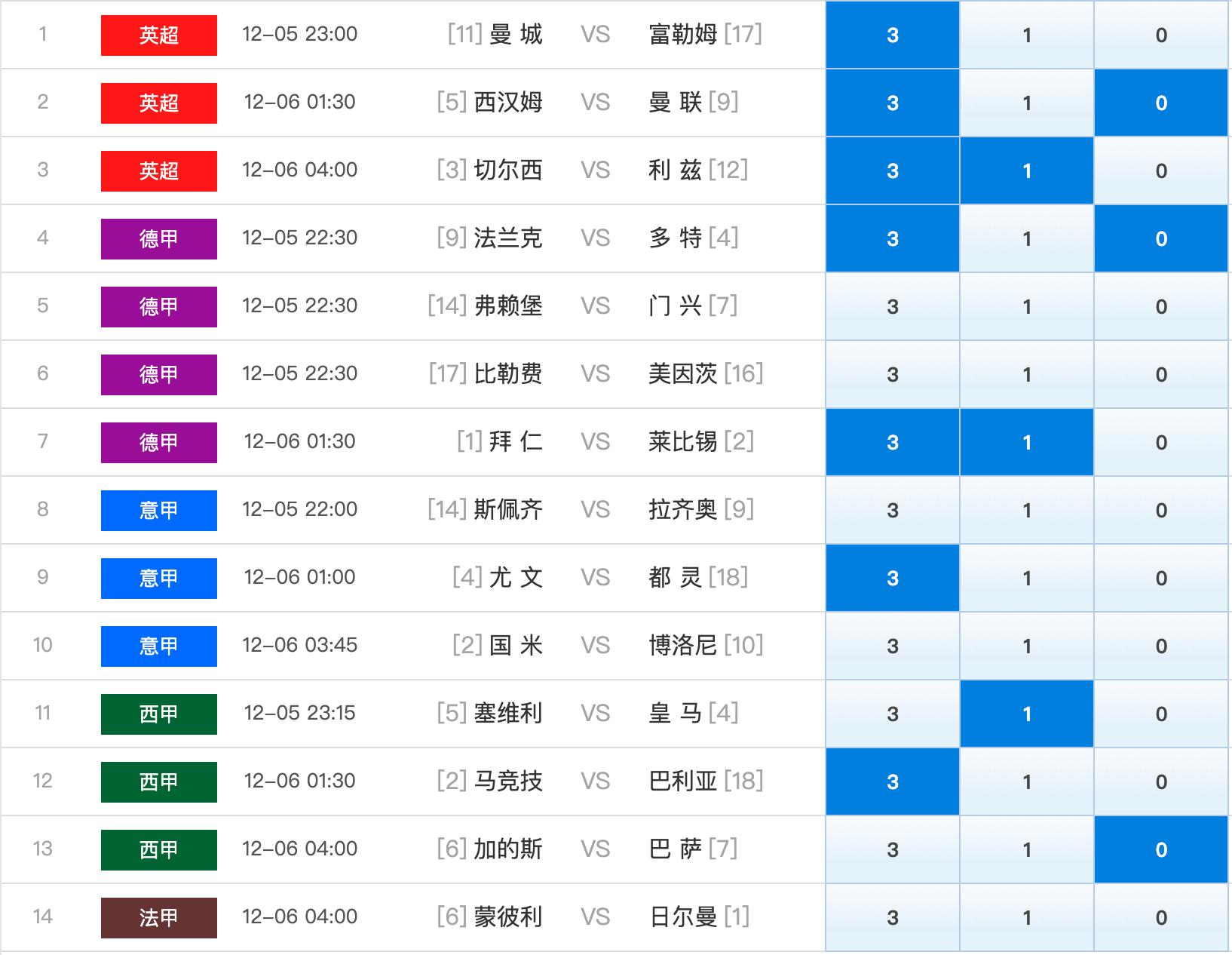1232x955 pixels.
Task: Deselect 3 for 马竞技 vs 巴利亚
Action: click(x=893, y=782)
